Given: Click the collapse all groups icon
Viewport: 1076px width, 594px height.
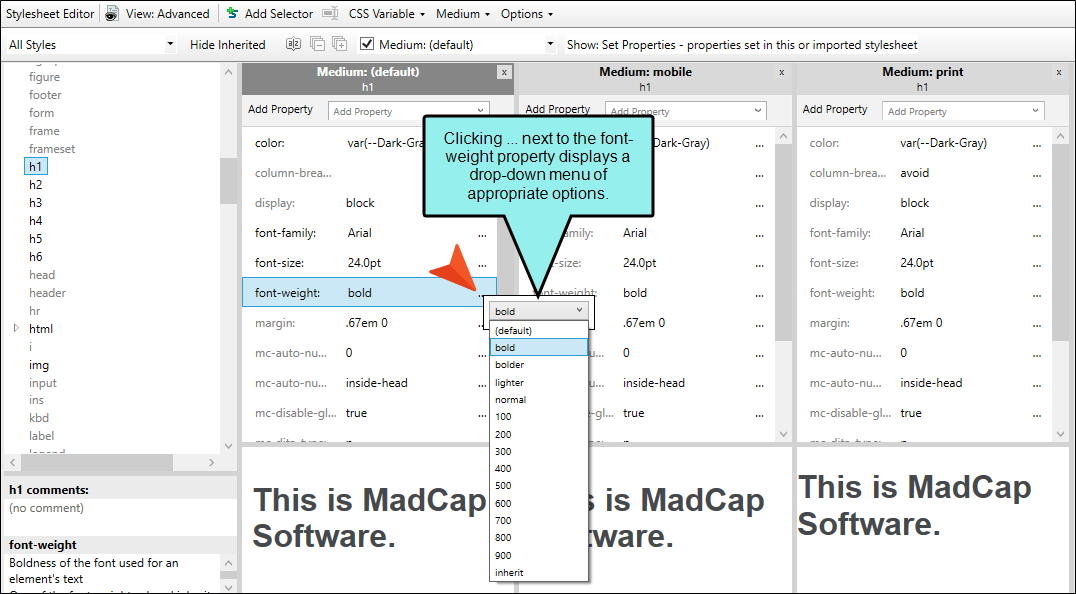Looking at the screenshot, I should [x=317, y=45].
